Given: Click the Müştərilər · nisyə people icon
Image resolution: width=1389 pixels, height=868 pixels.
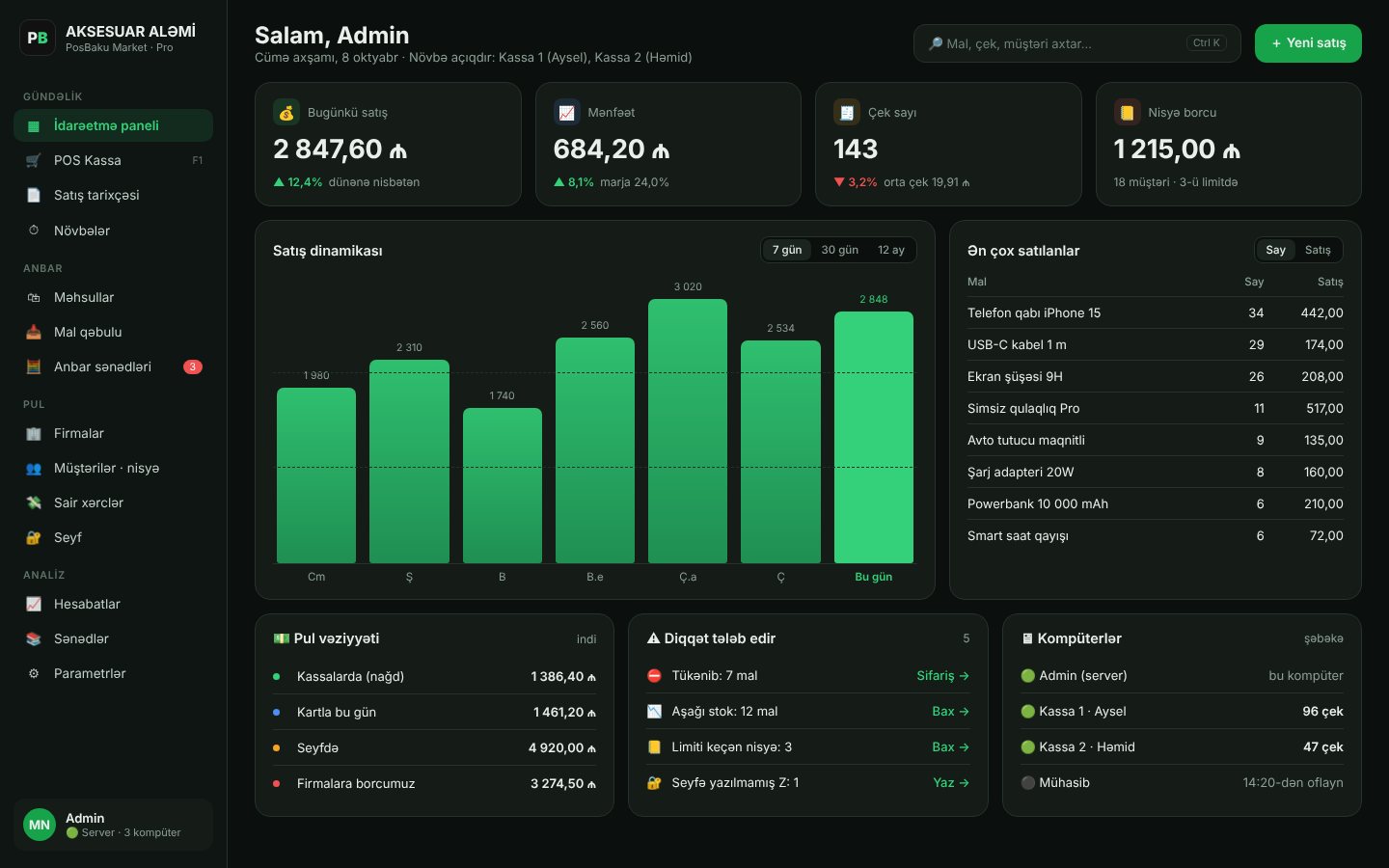Looking at the screenshot, I should [34, 468].
